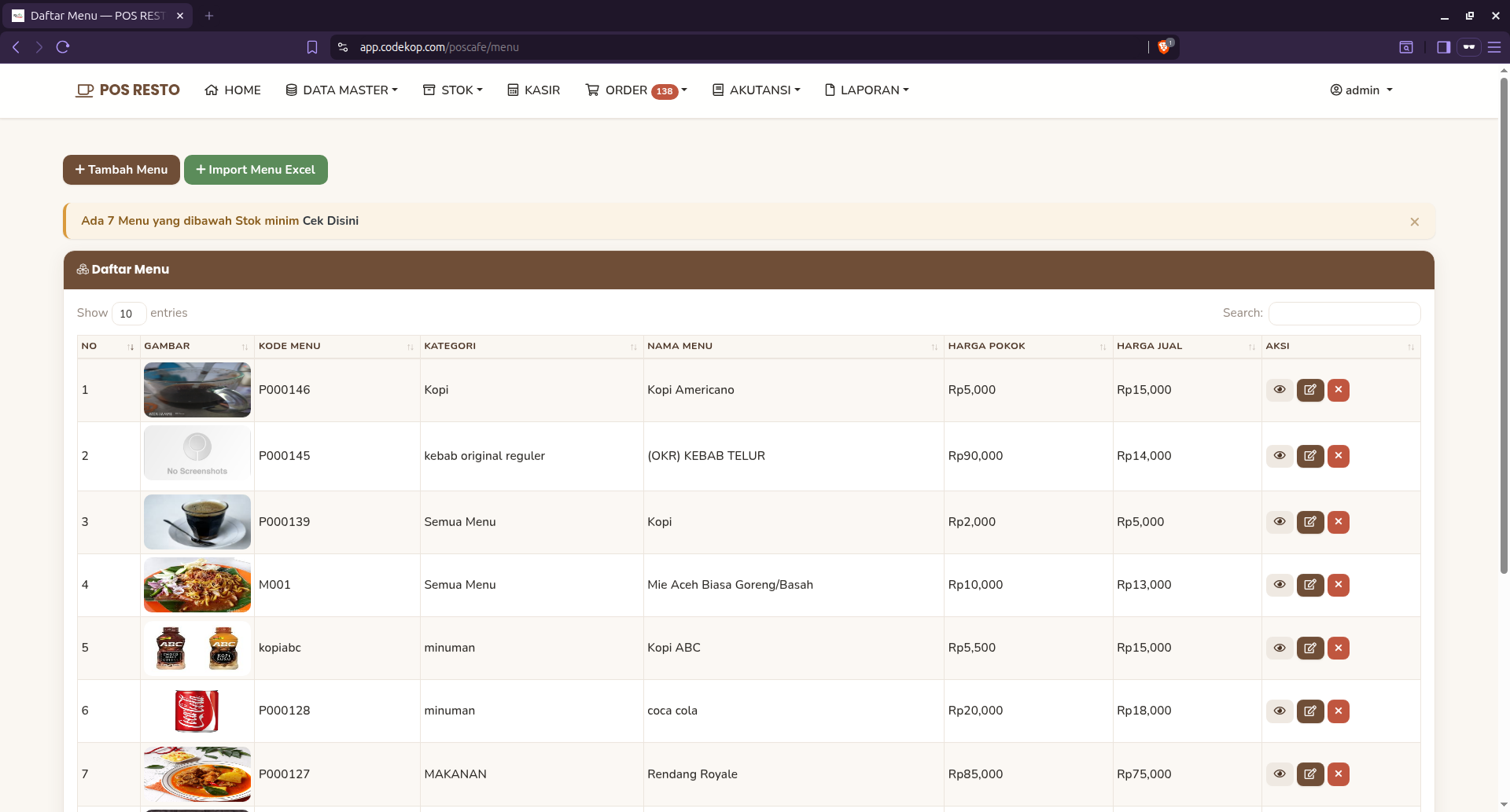Screen dimensions: 1510x812
Task: Delete the Kopi ABC menu item
Action: pos(1339,648)
